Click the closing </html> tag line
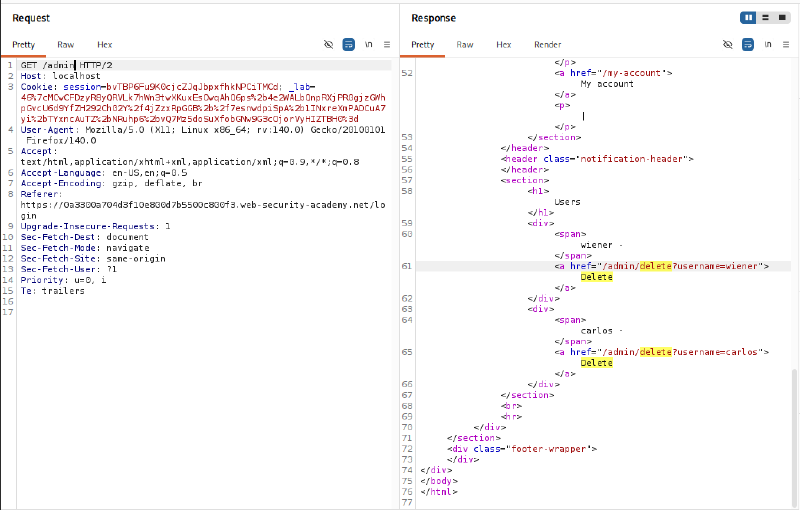 click(x=439, y=492)
